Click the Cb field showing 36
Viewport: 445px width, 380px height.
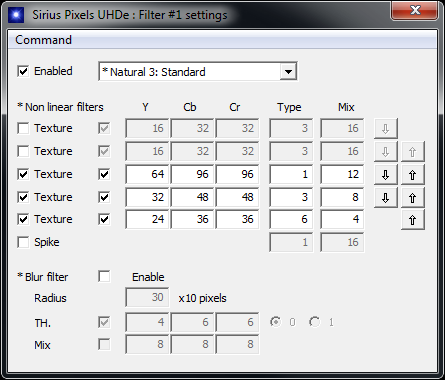click(x=192, y=219)
